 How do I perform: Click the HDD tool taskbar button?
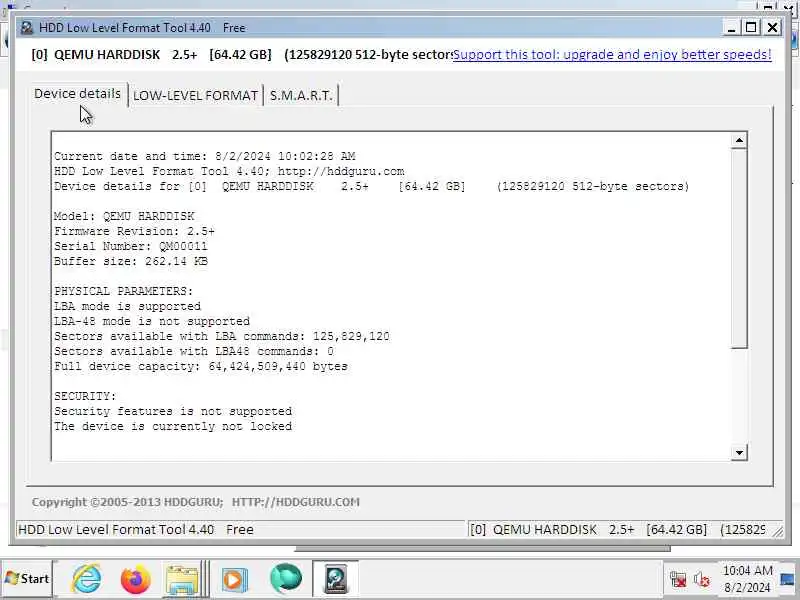335,579
